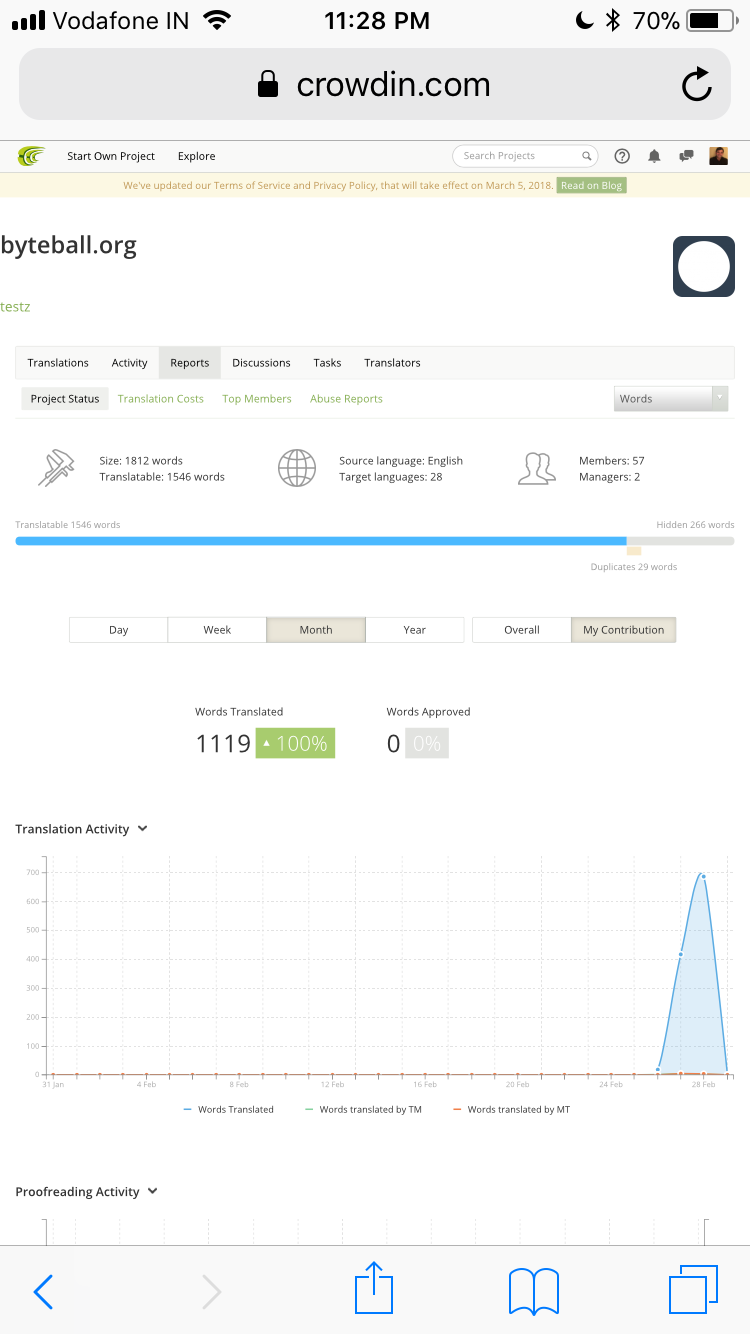Image resolution: width=750 pixels, height=1334 pixels.
Task: Switch to the Tasks tab
Action: coord(327,363)
